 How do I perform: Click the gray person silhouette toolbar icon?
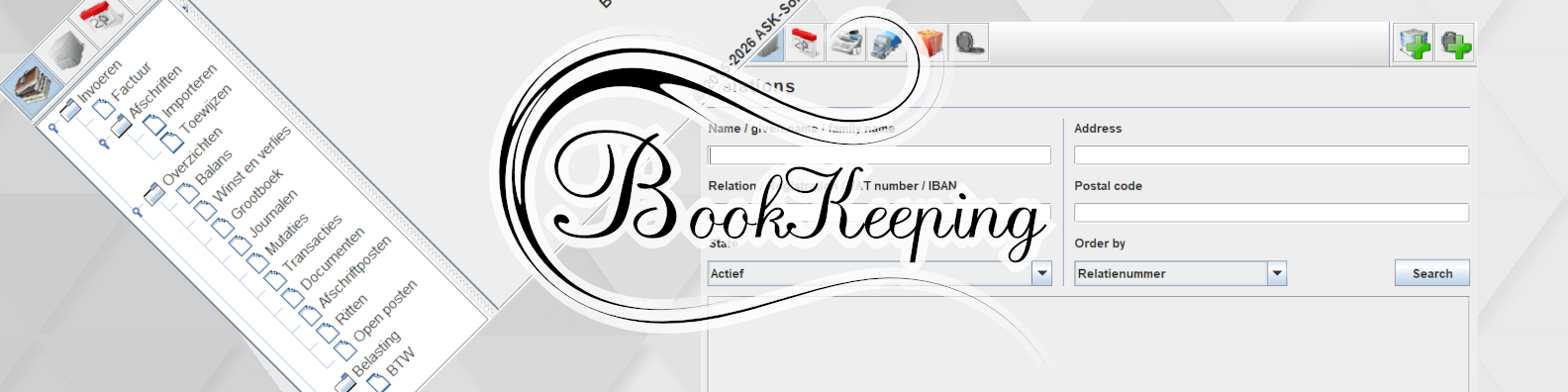click(x=969, y=43)
